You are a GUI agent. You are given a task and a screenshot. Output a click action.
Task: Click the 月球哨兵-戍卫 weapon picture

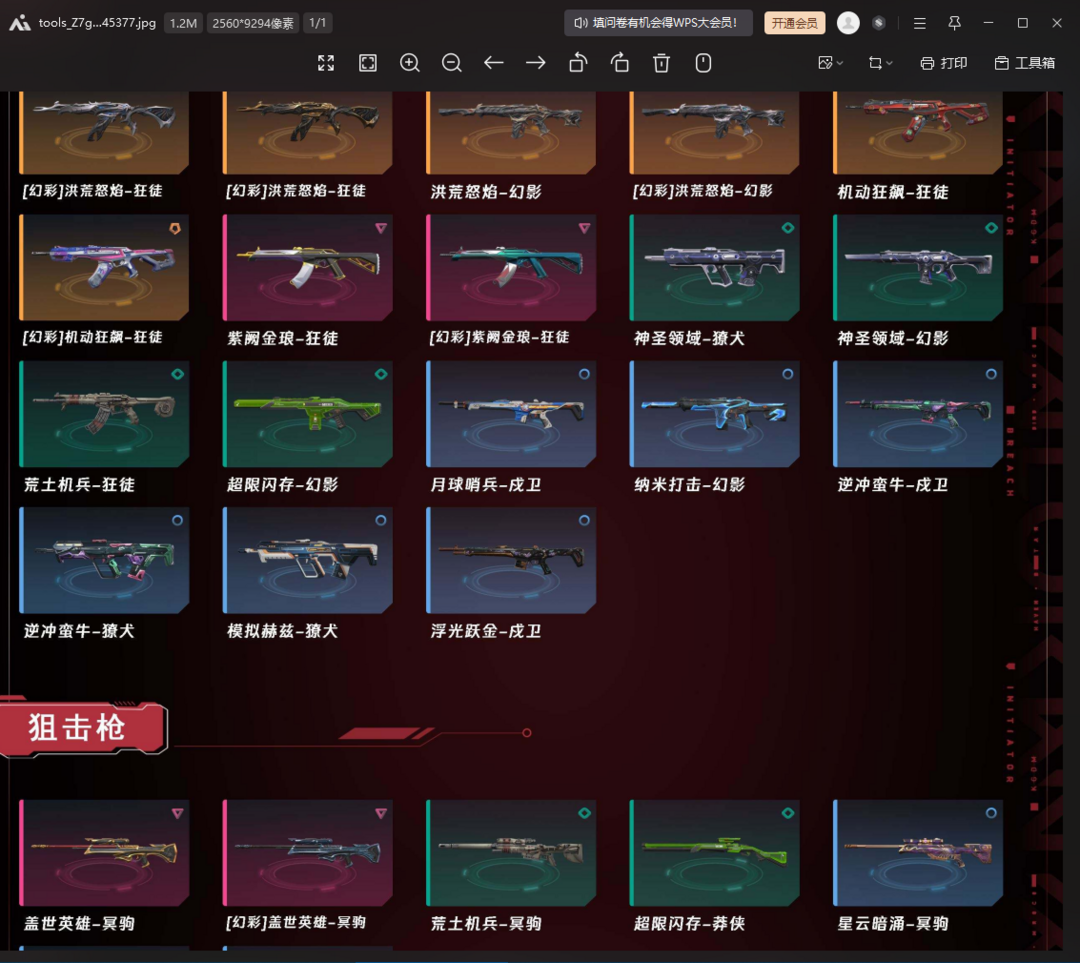pos(511,414)
